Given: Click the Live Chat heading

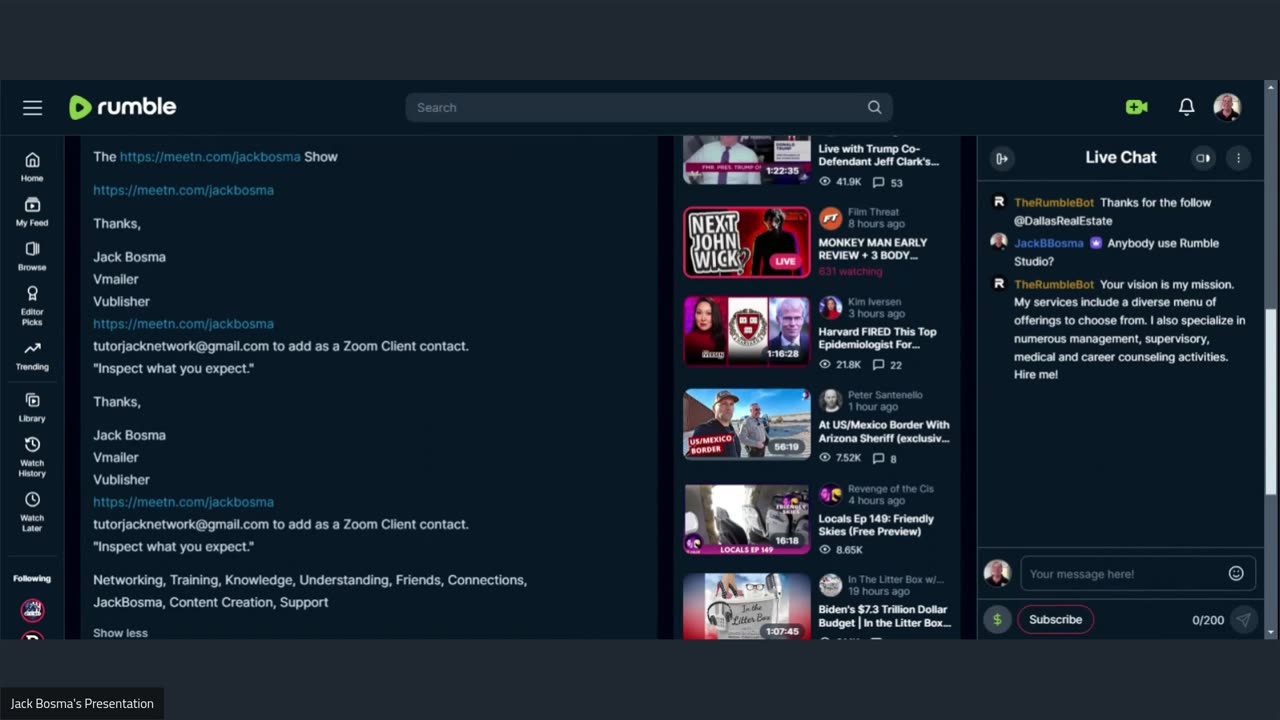Looking at the screenshot, I should tap(1121, 157).
